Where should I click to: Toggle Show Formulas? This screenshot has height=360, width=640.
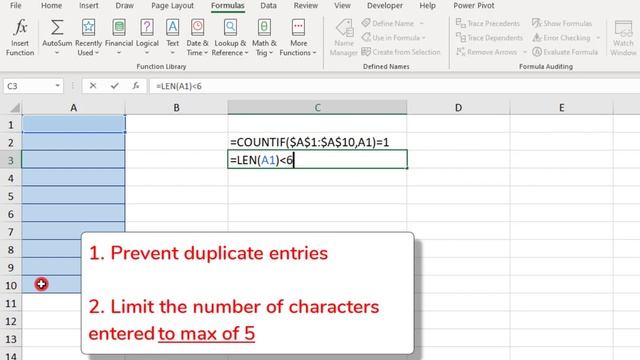click(x=562, y=23)
